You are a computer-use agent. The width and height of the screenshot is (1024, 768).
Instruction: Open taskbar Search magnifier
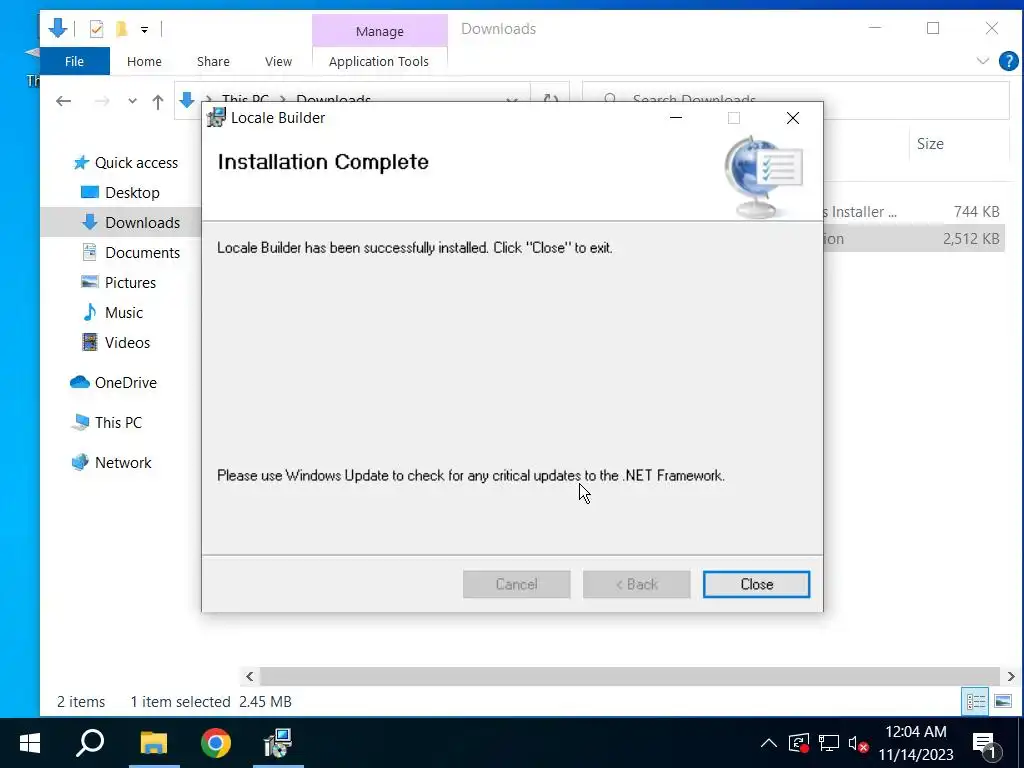coord(91,743)
